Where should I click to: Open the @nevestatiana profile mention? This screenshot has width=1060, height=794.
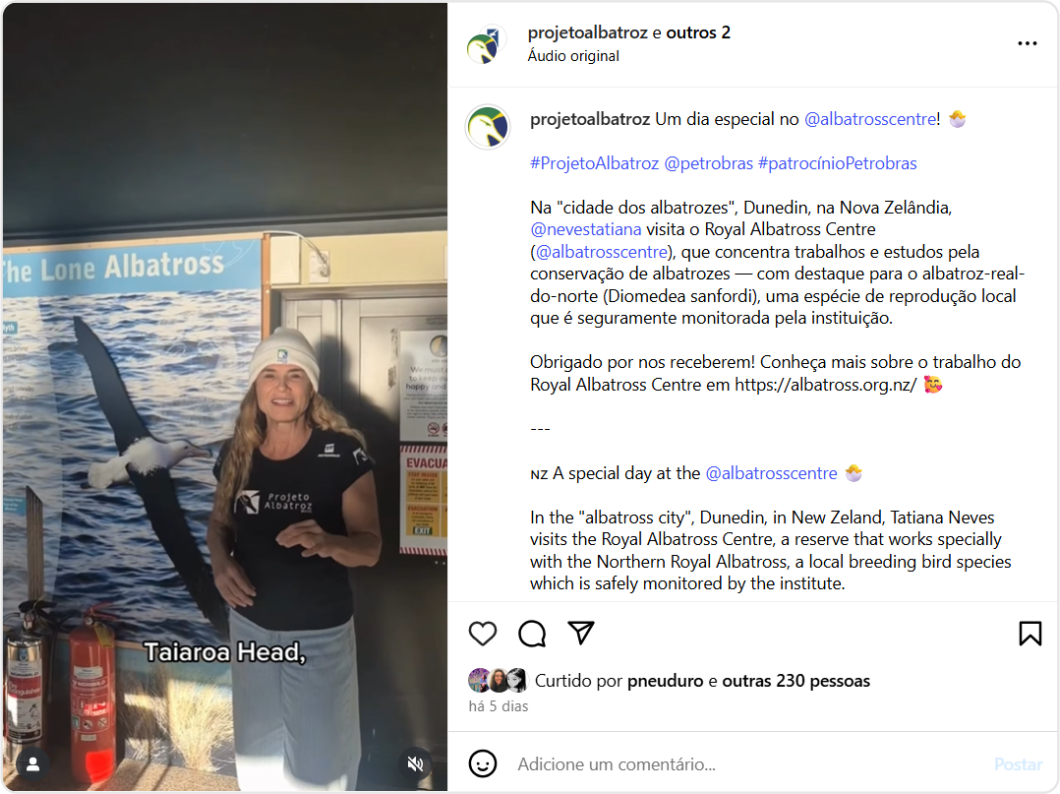[x=585, y=229]
